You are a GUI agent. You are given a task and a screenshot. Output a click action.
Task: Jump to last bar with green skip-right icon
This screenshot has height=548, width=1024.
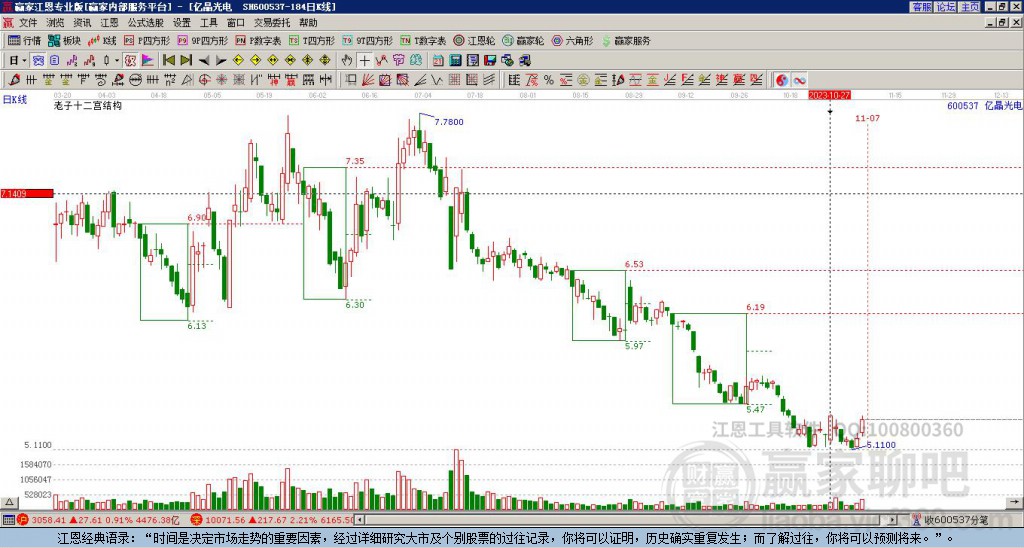click(x=186, y=61)
